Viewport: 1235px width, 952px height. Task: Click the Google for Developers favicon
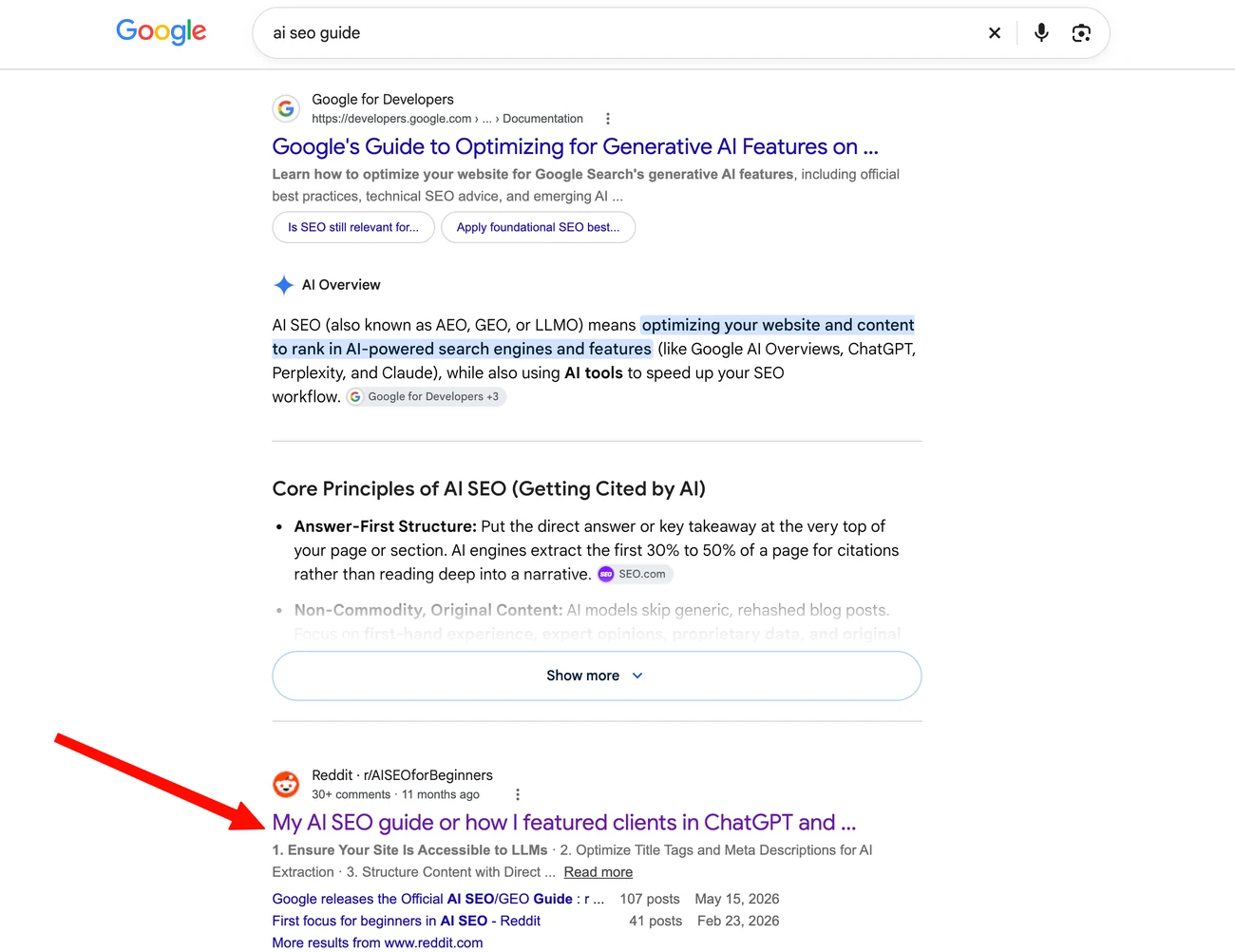[286, 108]
